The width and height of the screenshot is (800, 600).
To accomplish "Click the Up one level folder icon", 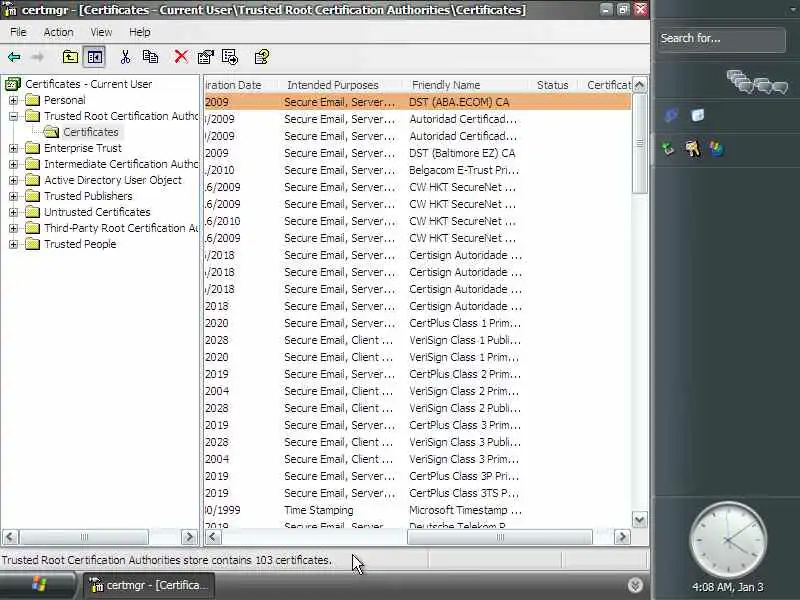I will tap(70, 57).
